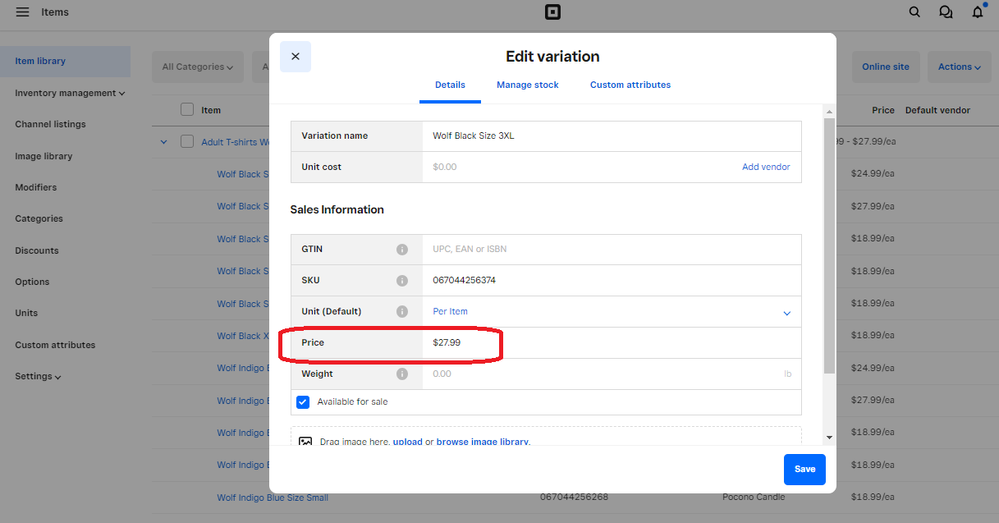Check the Adult T-shirts row checkbox
This screenshot has height=523, width=999.
point(187,142)
